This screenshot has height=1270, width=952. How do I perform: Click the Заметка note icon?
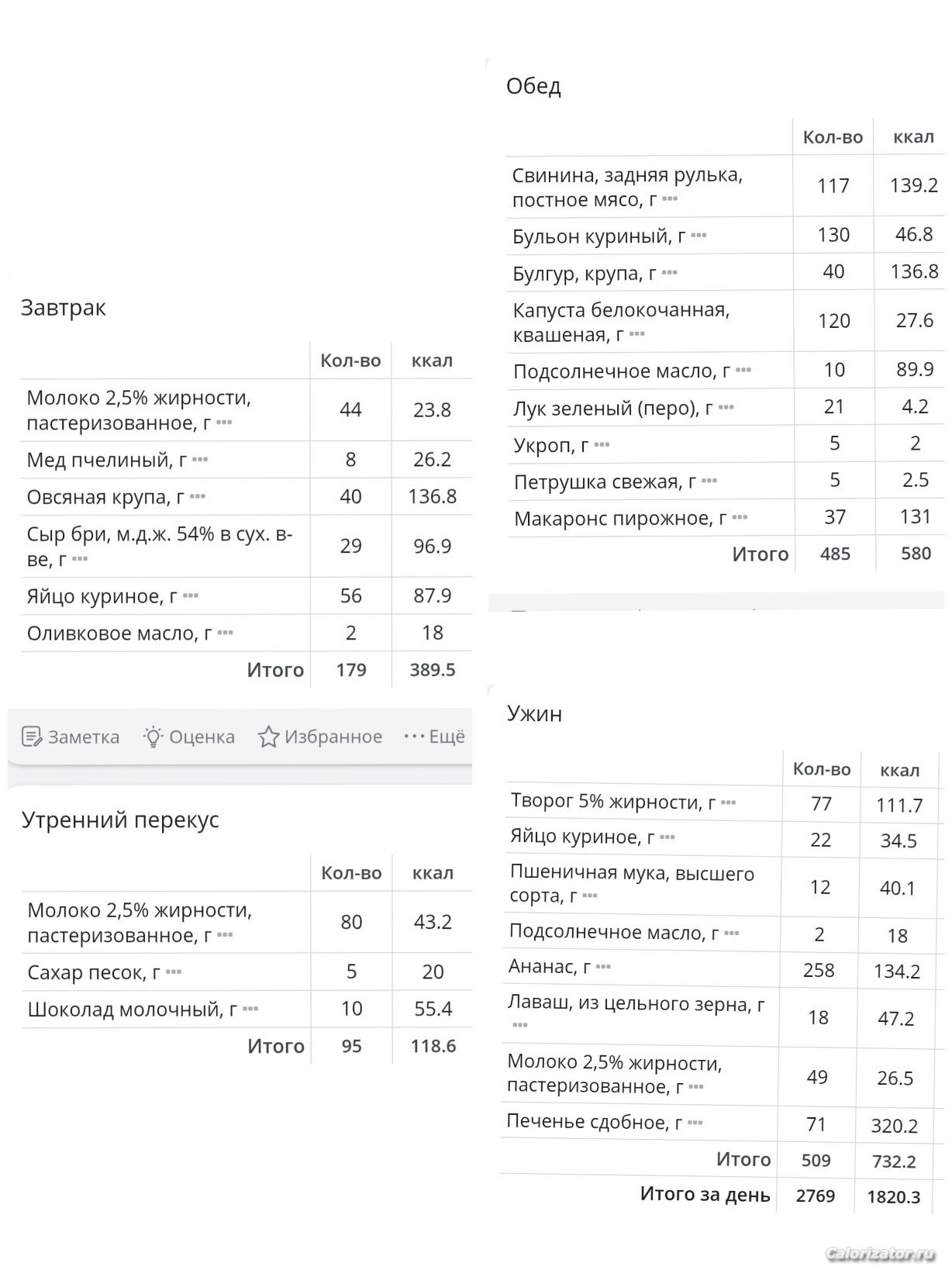[32, 737]
